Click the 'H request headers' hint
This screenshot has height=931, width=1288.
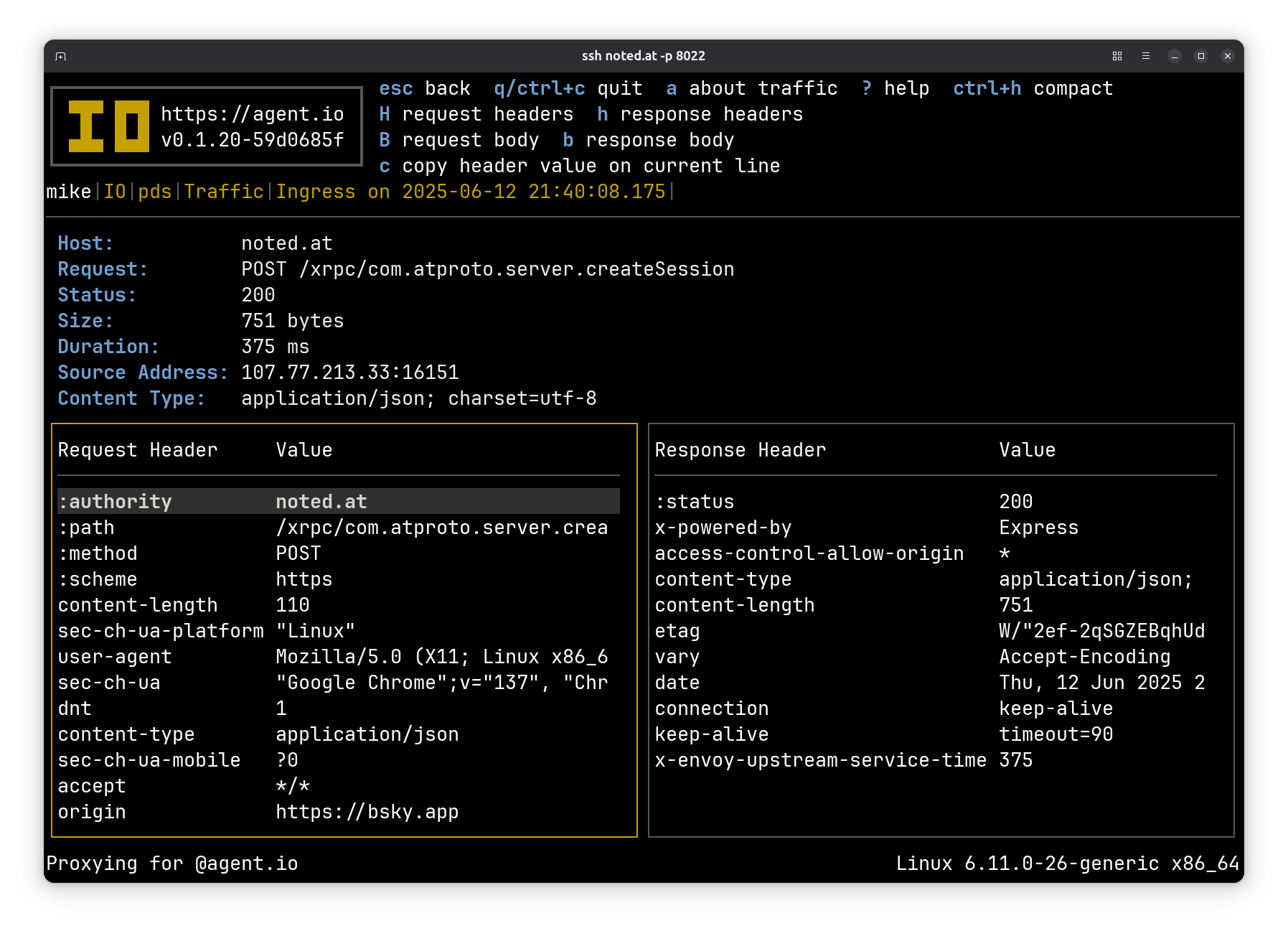[476, 114]
